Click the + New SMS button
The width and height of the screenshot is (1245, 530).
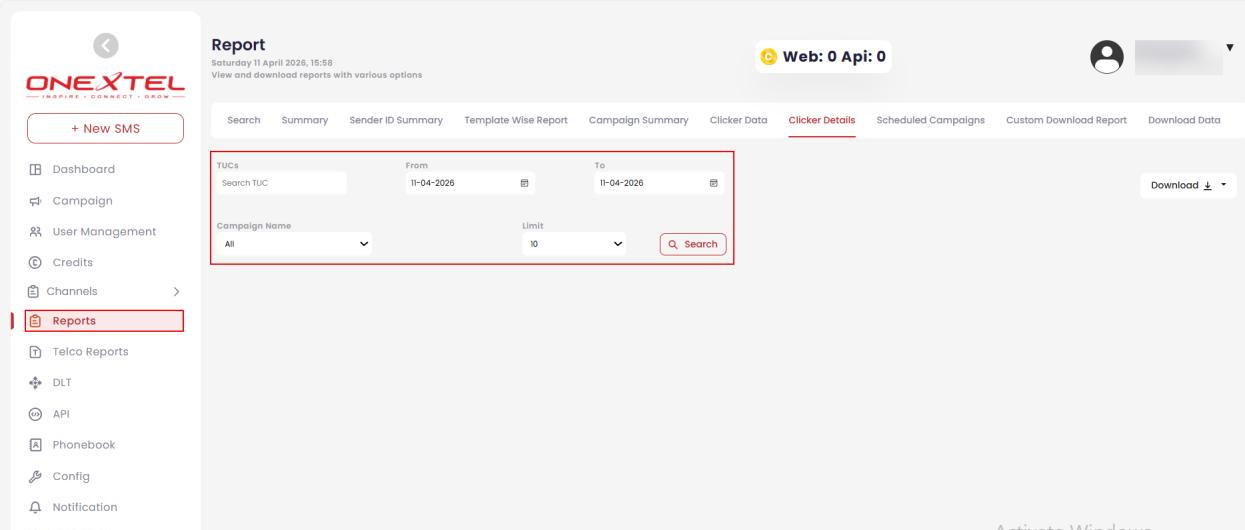[x=105, y=129]
